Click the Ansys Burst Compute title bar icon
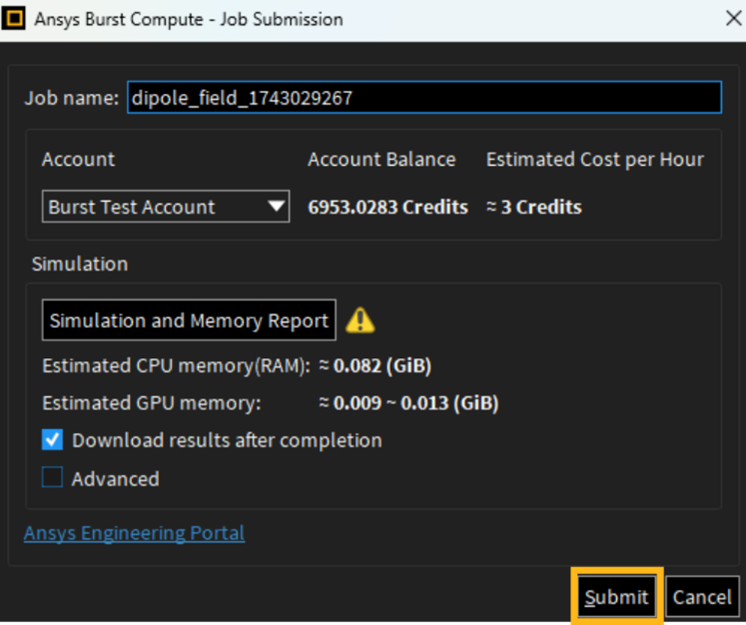The image size is (746, 625). [x=14, y=19]
